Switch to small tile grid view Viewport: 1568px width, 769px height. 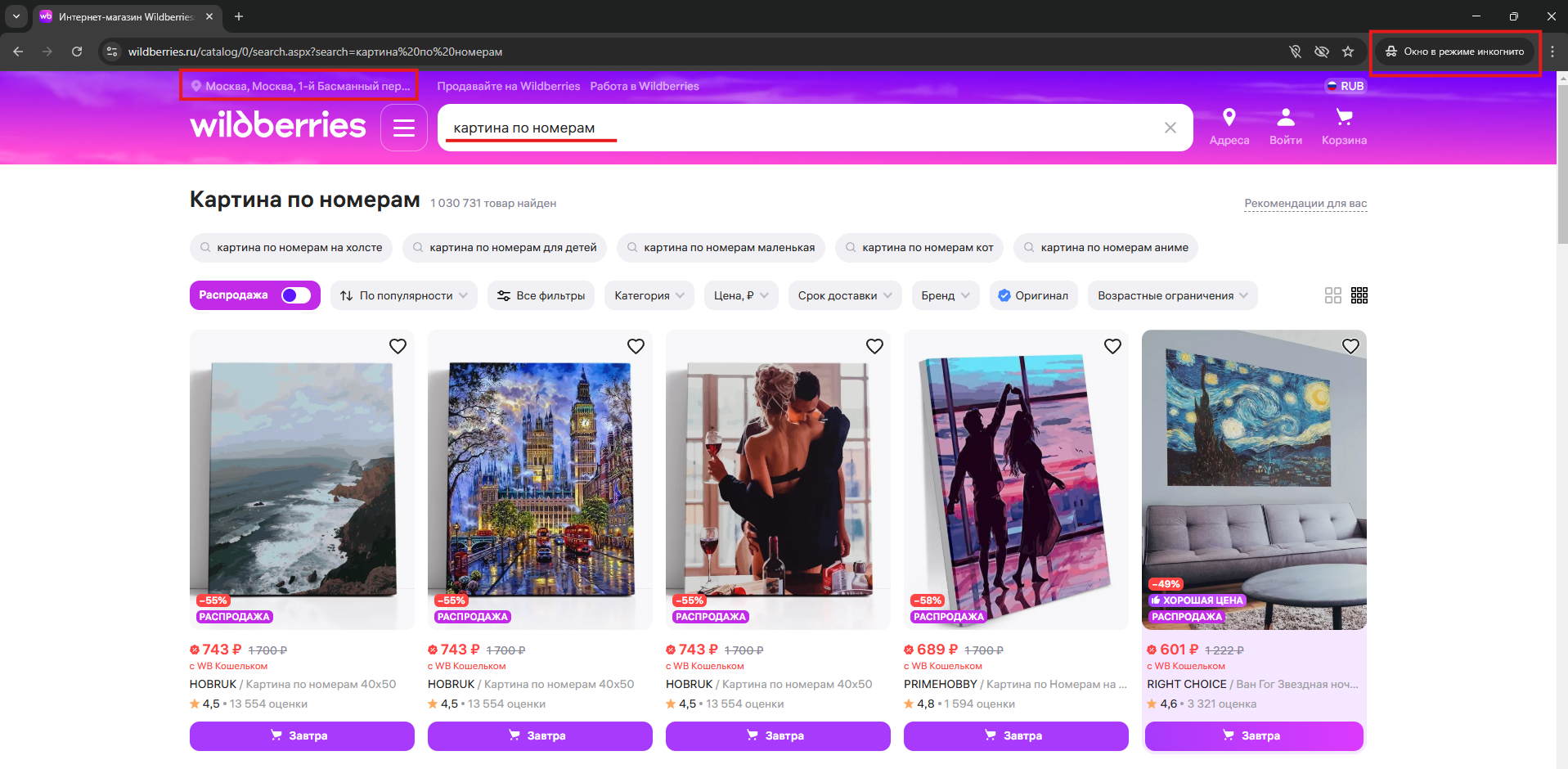(x=1359, y=295)
